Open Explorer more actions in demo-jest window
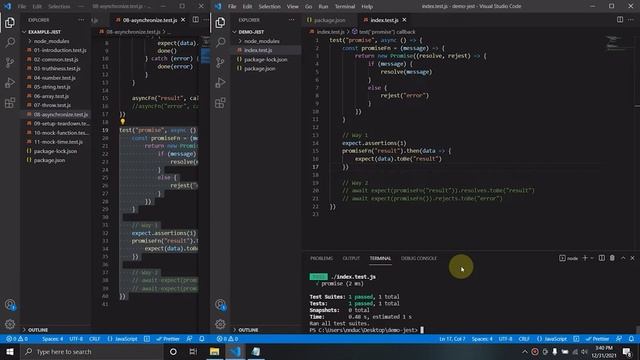Screen dimensions: 640x360 pyautogui.click(x=291, y=20)
